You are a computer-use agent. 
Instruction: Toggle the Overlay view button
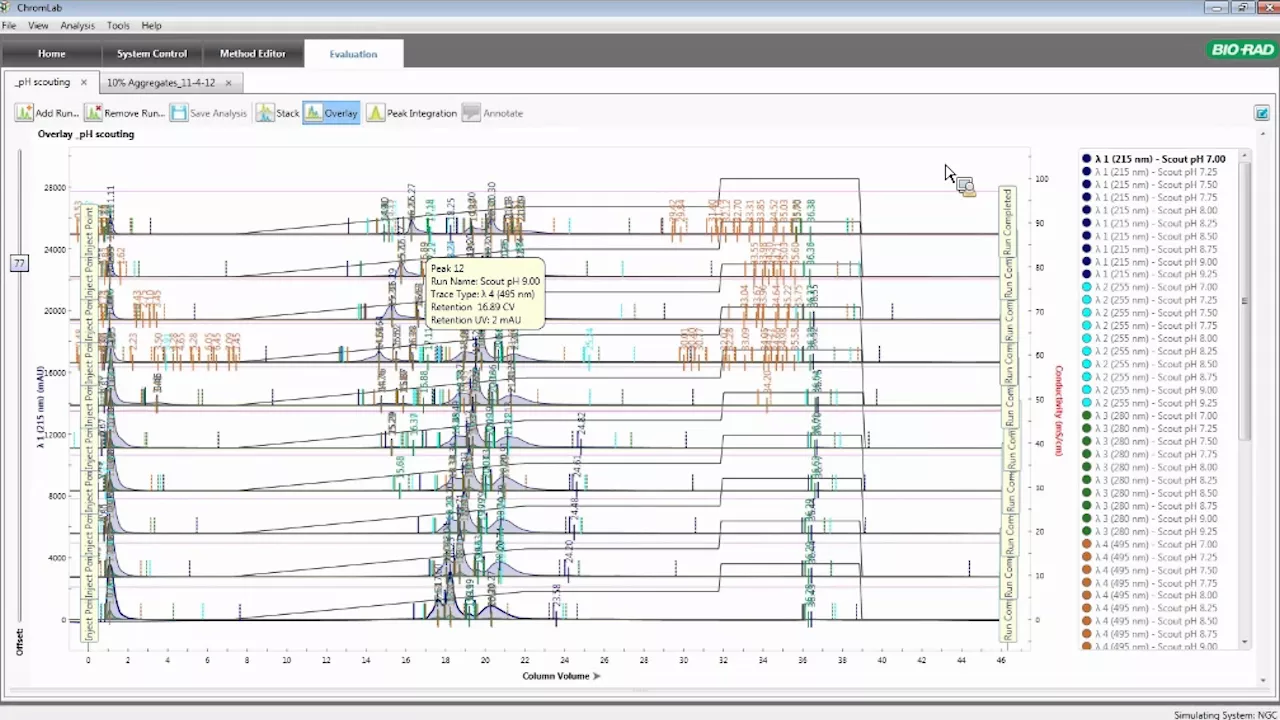pos(331,113)
